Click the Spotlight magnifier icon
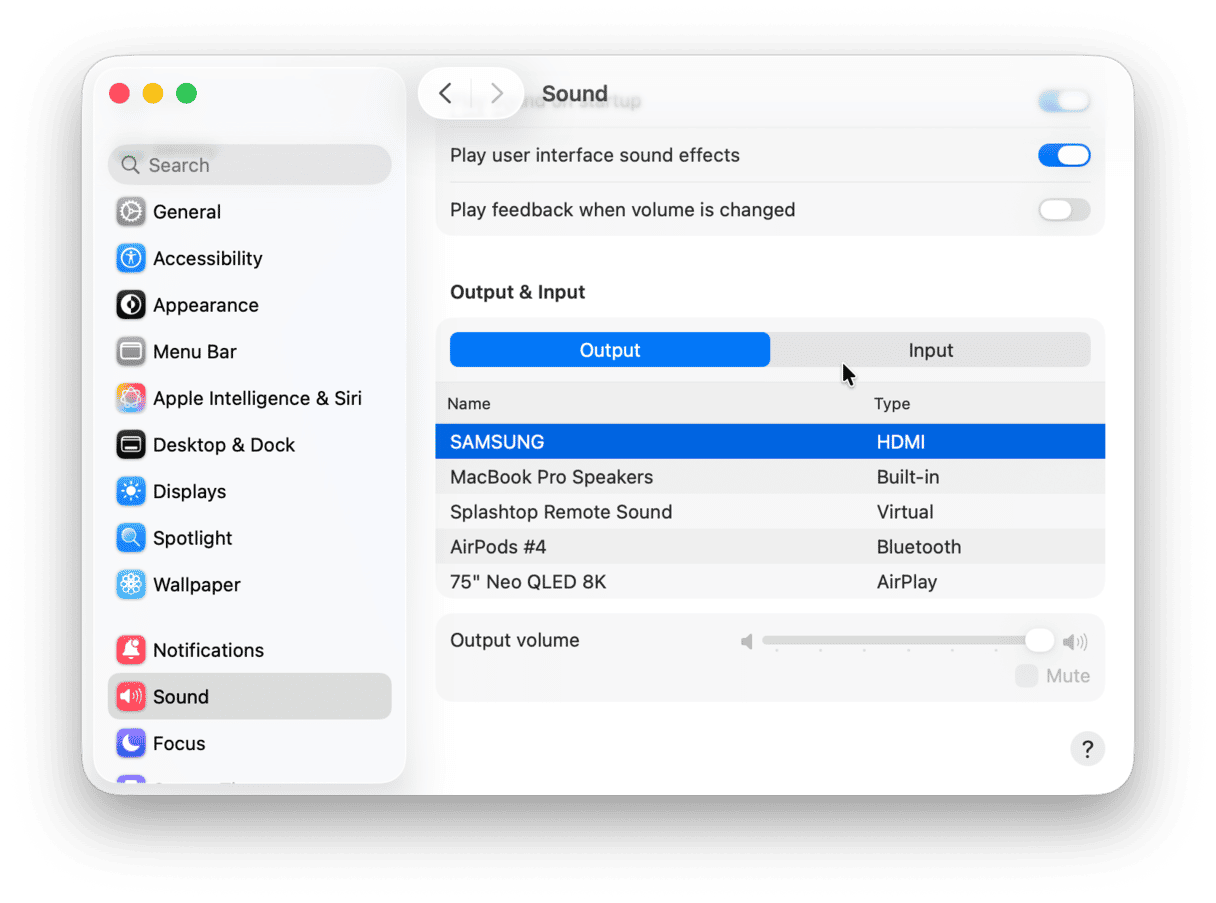This screenshot has height=903, width=1216. pyautogui.click(x=131, y=538)
